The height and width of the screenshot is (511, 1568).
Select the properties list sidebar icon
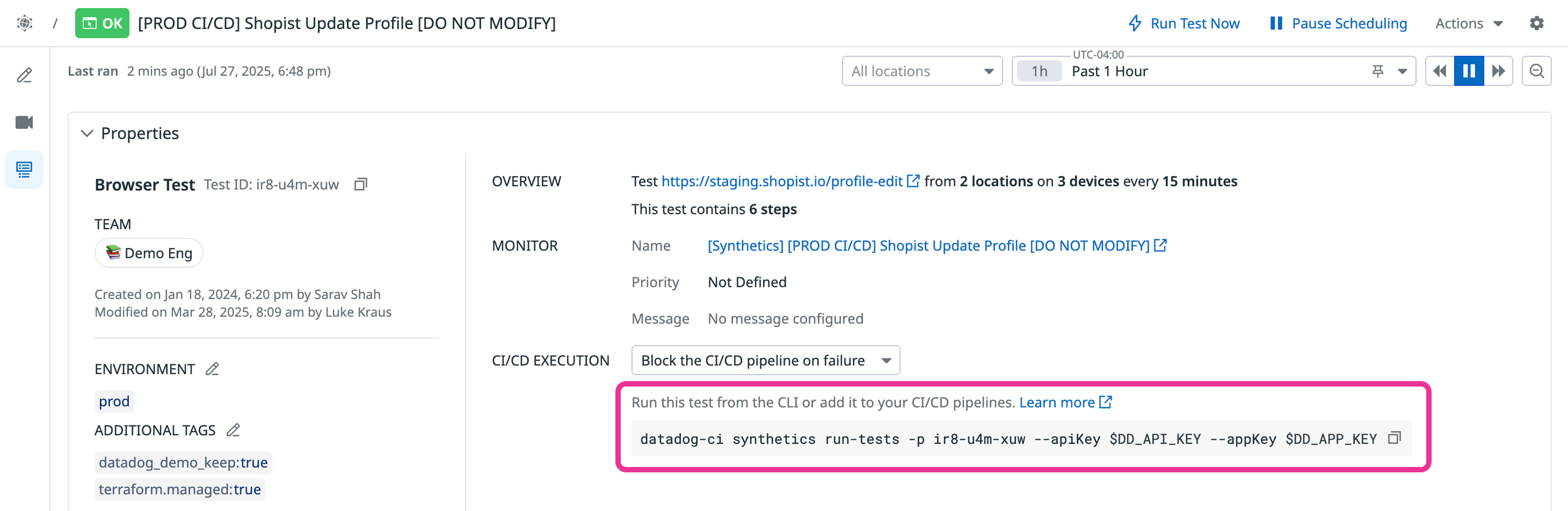pos(24,170)
